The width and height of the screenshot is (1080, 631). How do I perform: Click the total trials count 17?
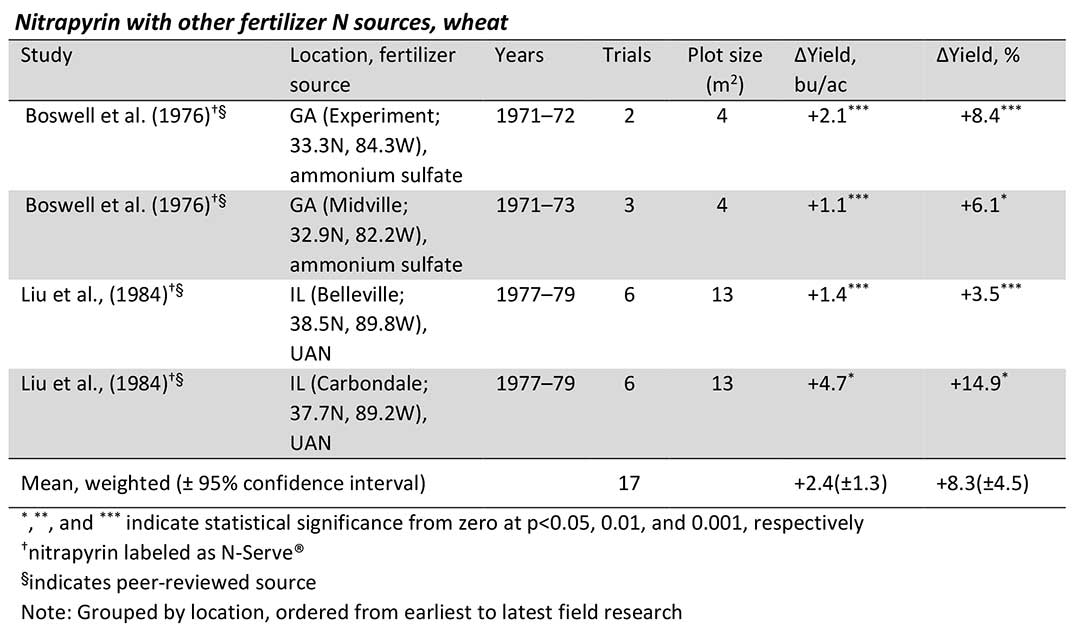point(629,484)
